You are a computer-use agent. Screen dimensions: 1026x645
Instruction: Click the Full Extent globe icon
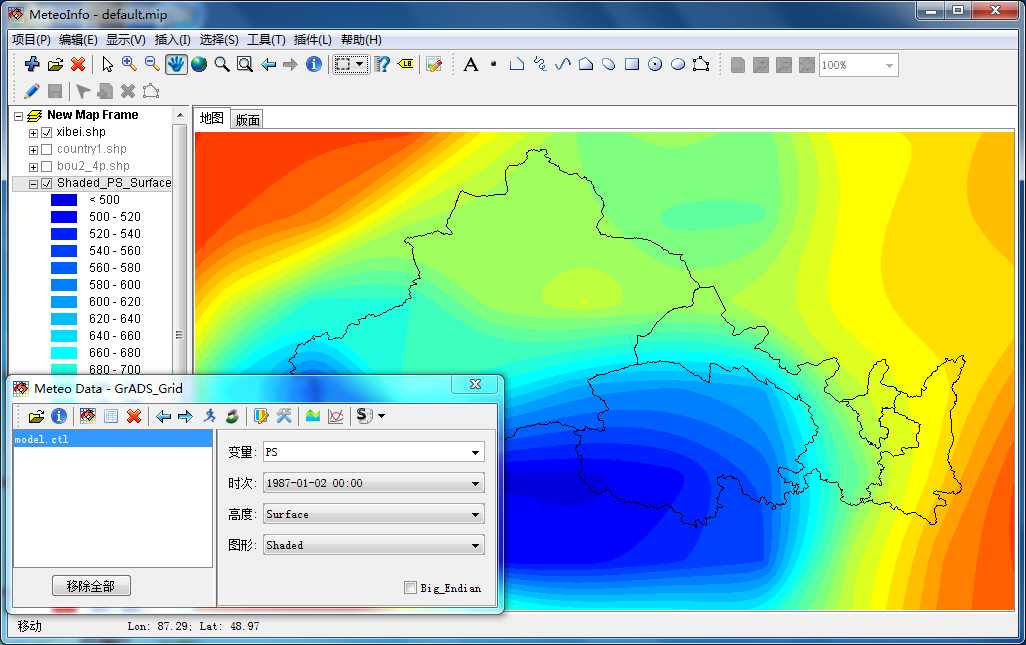coord(199,64)
